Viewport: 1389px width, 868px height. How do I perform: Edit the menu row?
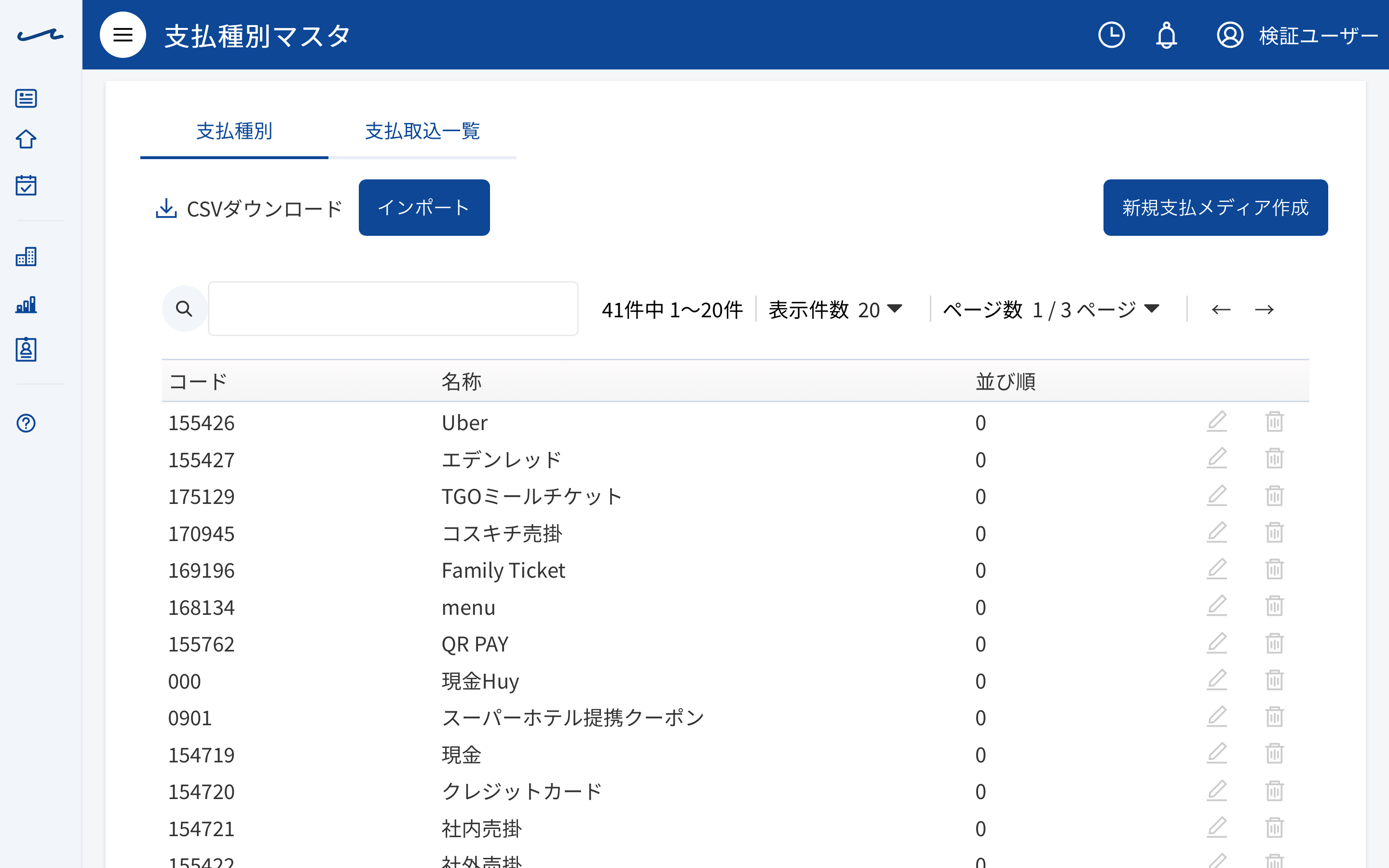1217,606
